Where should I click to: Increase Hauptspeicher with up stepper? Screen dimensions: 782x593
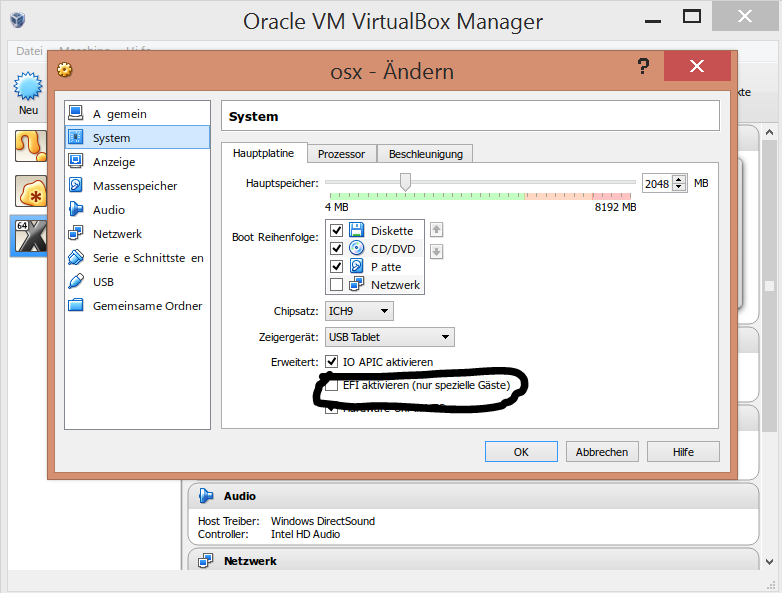coord(679,180)
